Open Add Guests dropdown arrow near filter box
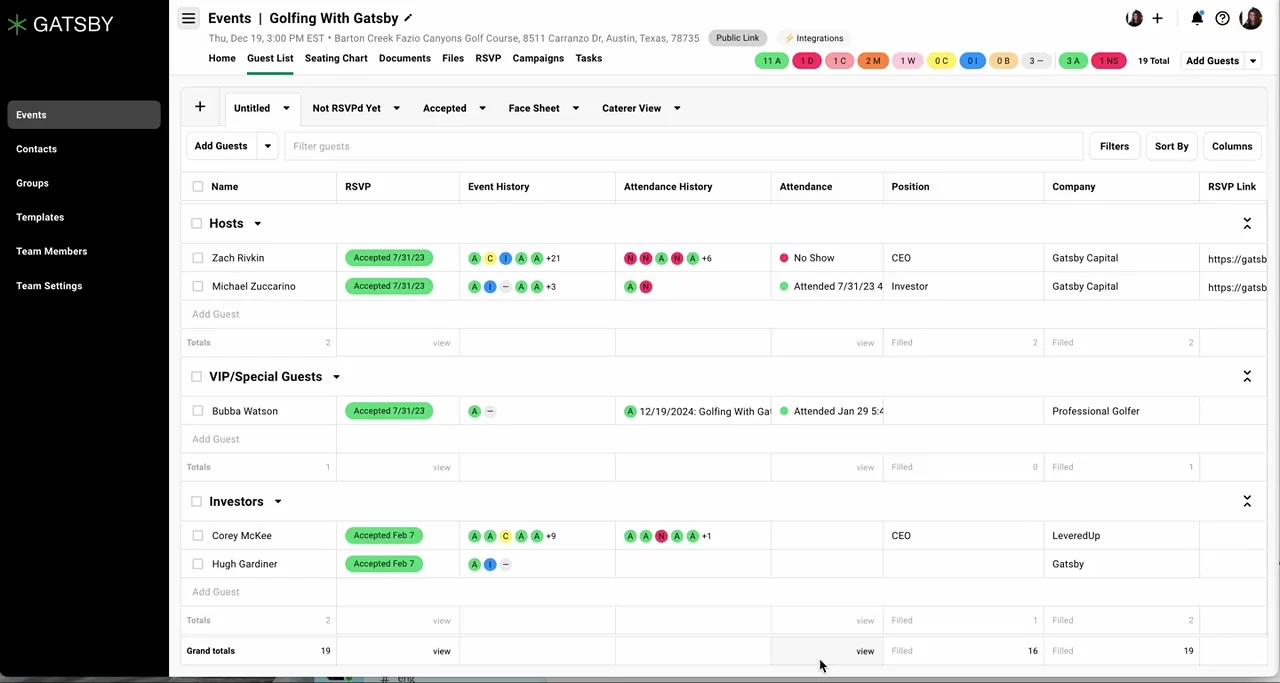This screenshot has width=1280, height=683. click(267, 146)
